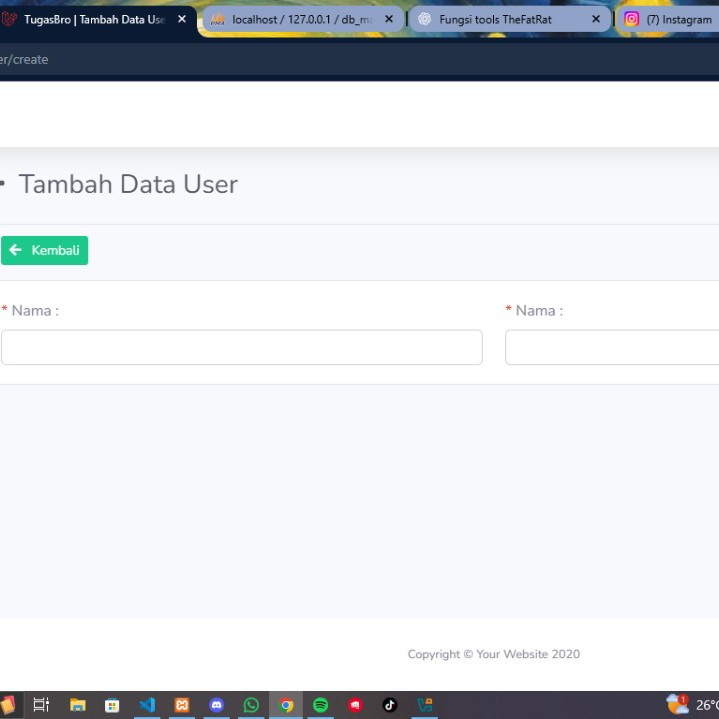
Task: Open TikTok from the taskbar
Action: tap(390, 705)
